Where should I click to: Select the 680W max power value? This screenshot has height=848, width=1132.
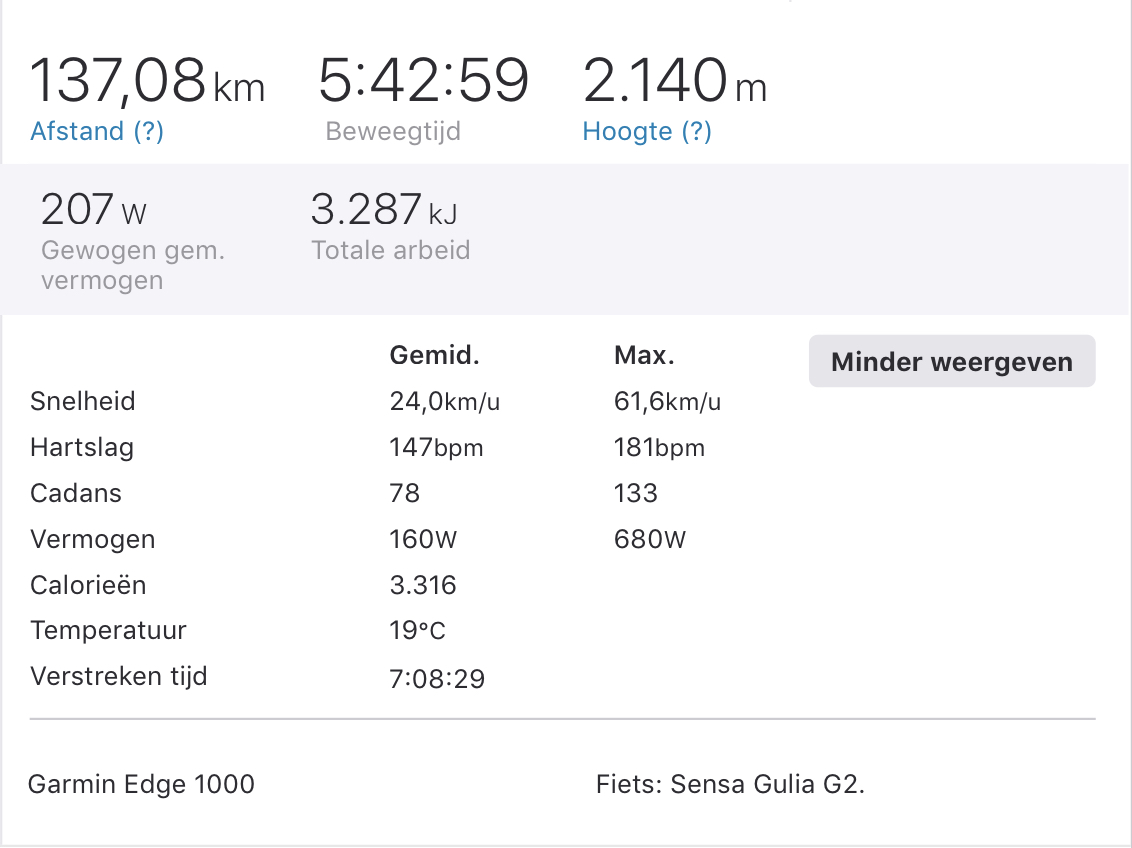[650, 540]
